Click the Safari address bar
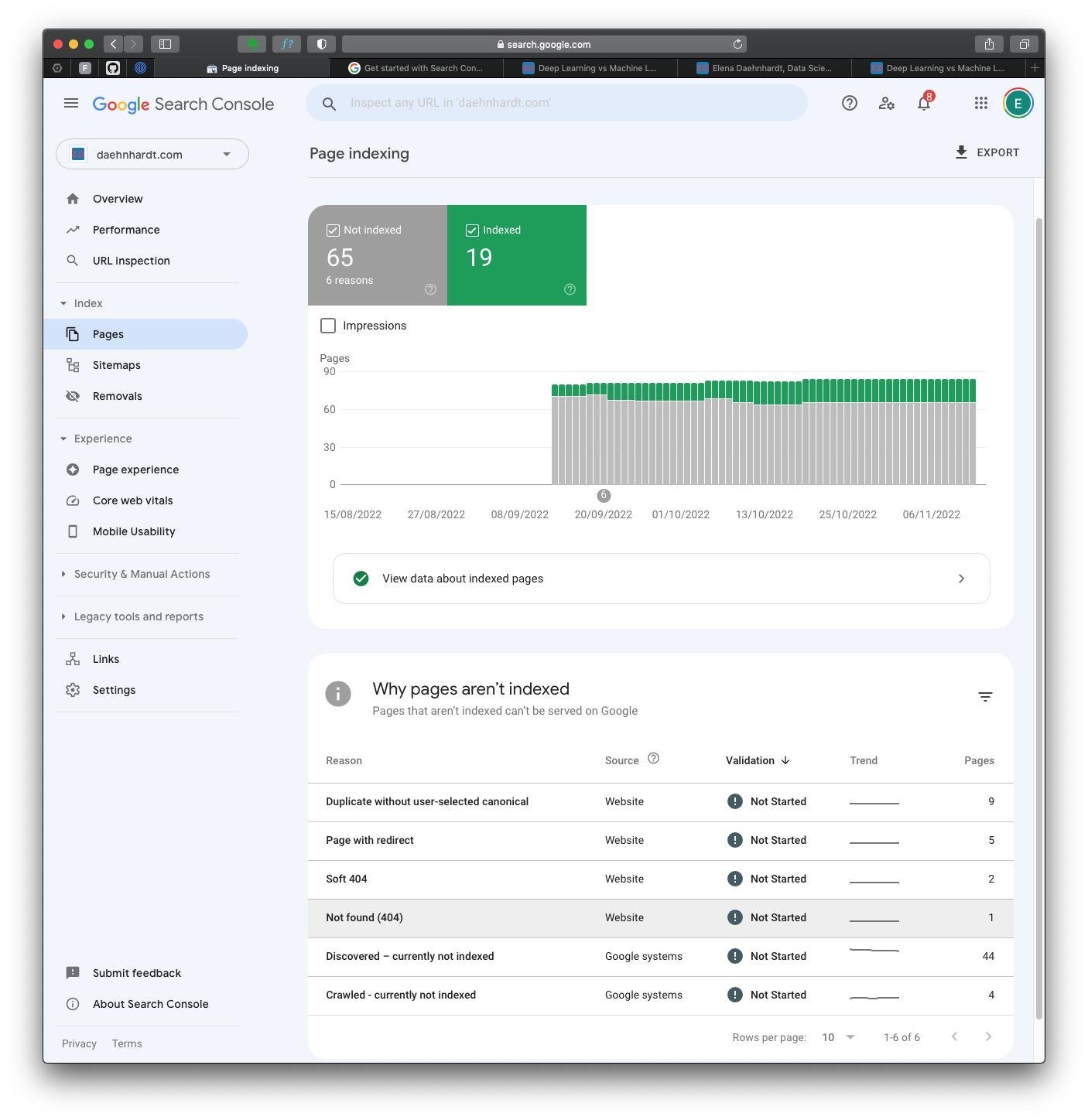Viewport: 1088px width, 1120px height. (544, 44)
